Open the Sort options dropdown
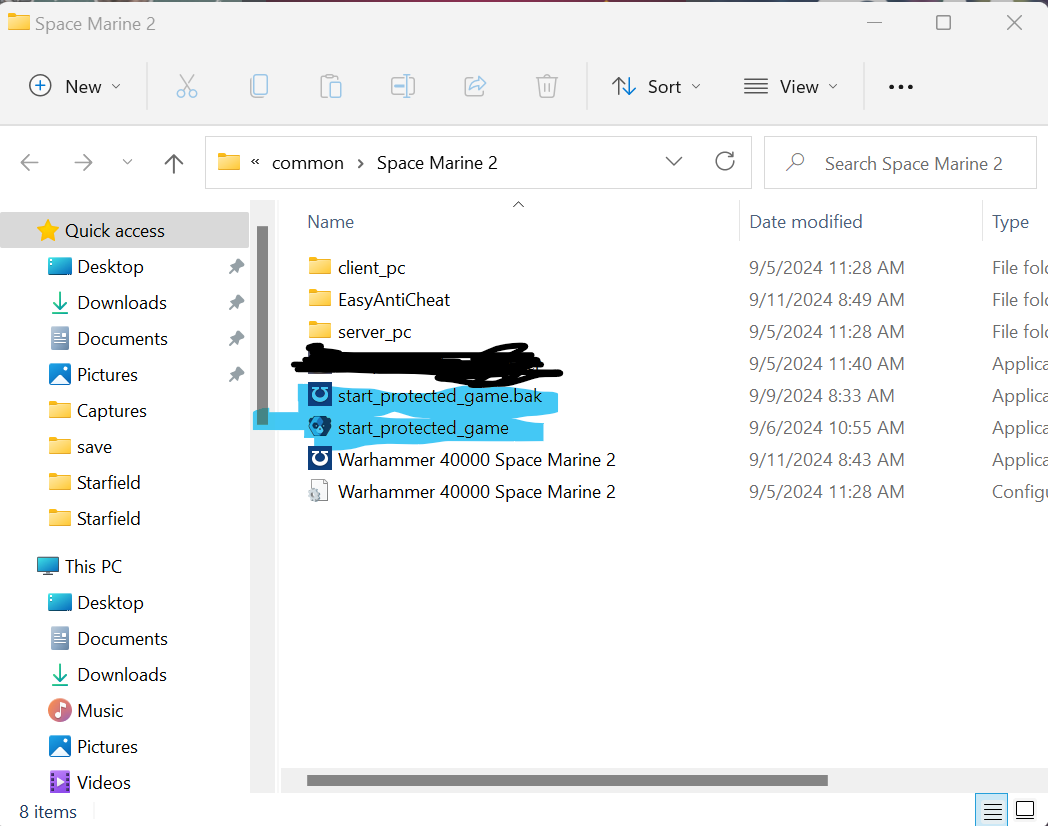 click(x=656, y=87)
